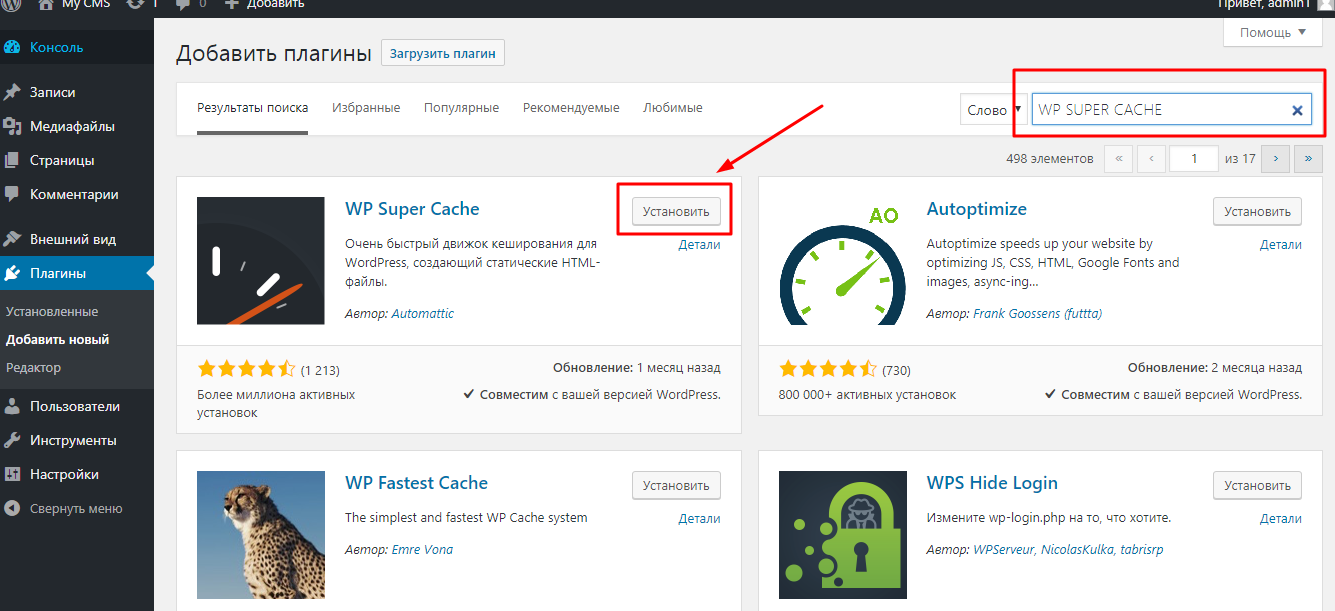
Task: Jump to the last results page
Action: point(1308,158)
